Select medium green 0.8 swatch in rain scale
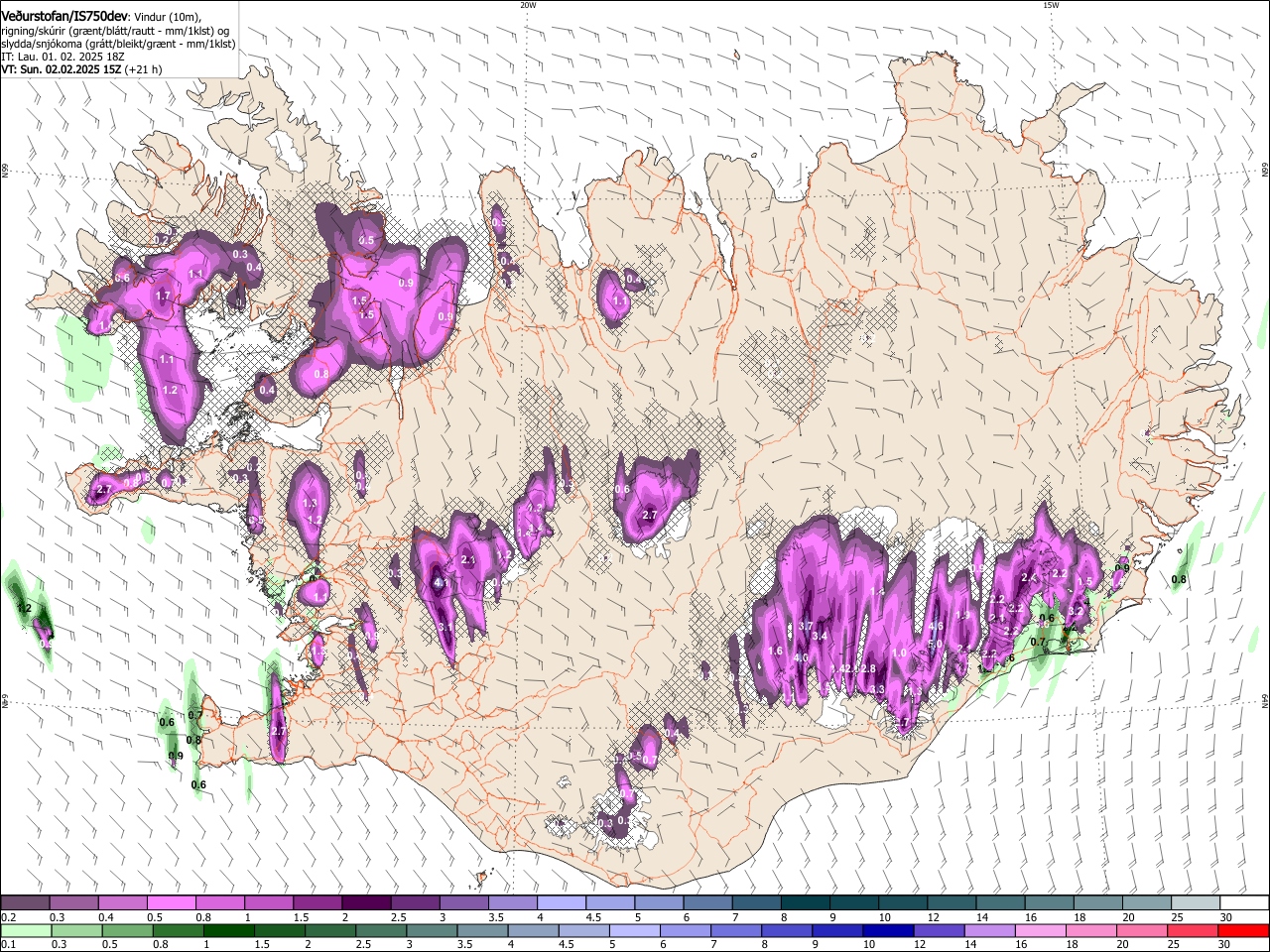 (178, 930)
